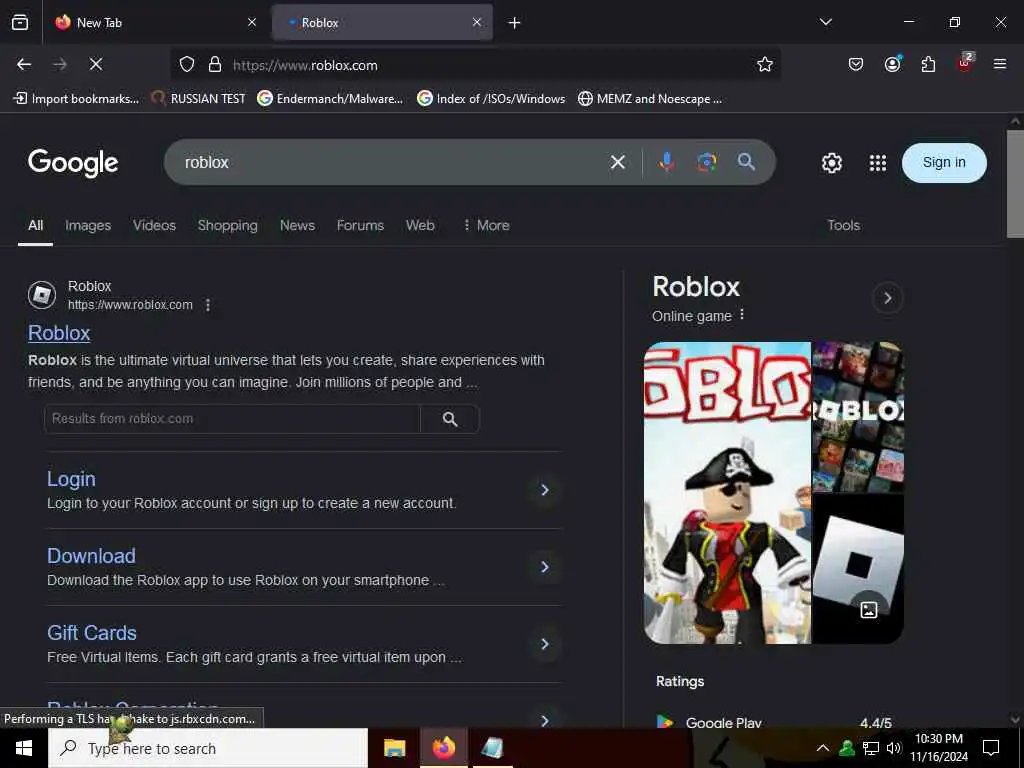Go to Google homepage via logo

pos(73,163)
